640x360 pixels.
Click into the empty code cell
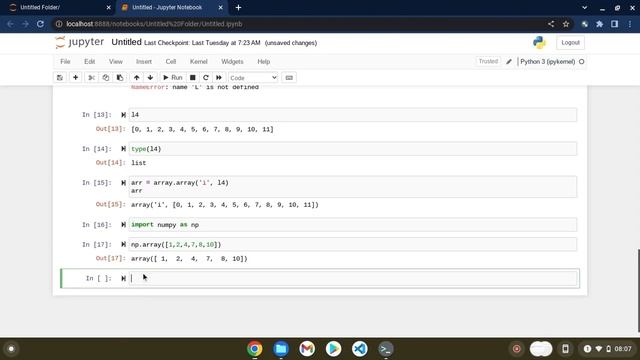coord(353,278)
